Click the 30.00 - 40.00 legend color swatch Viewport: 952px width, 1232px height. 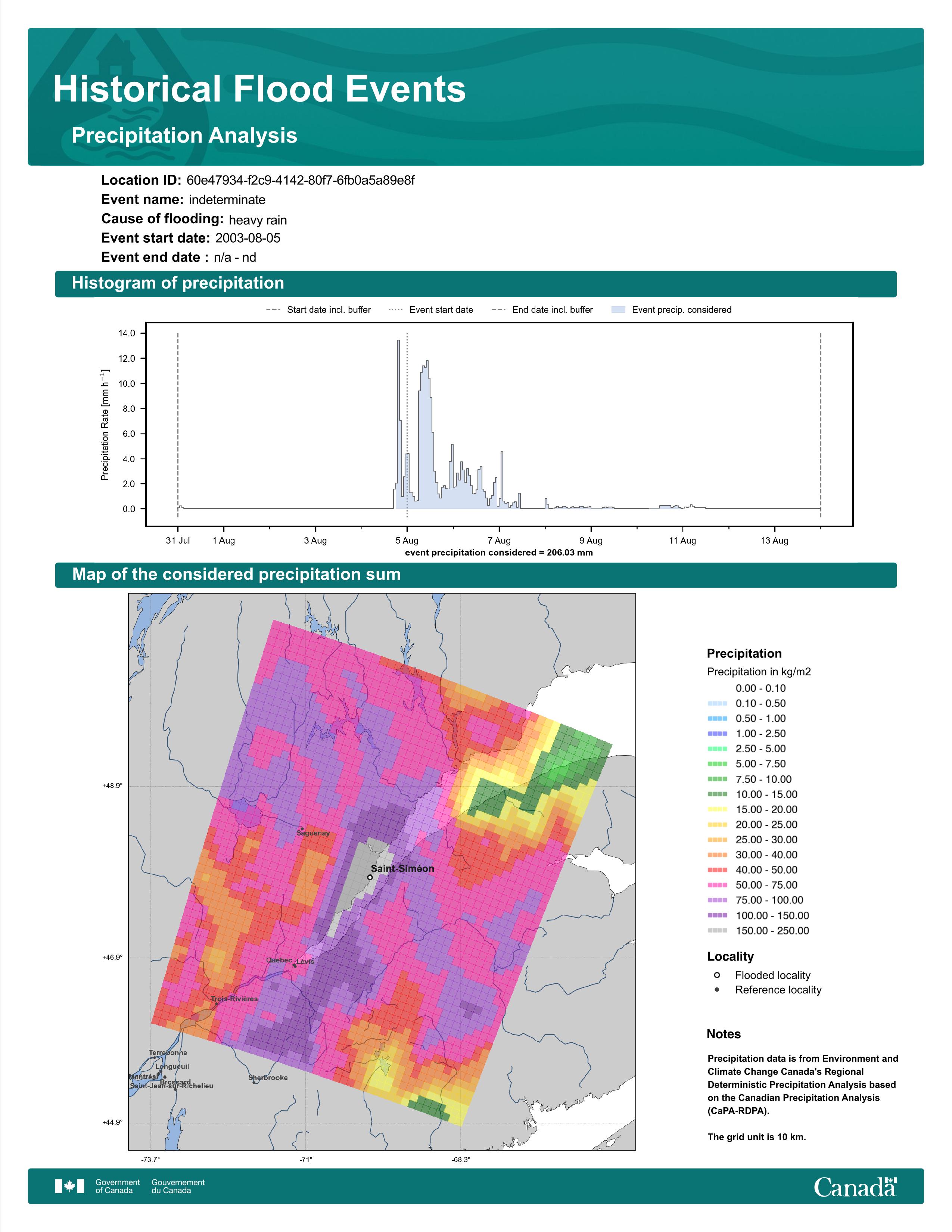[x=718, y=855]
